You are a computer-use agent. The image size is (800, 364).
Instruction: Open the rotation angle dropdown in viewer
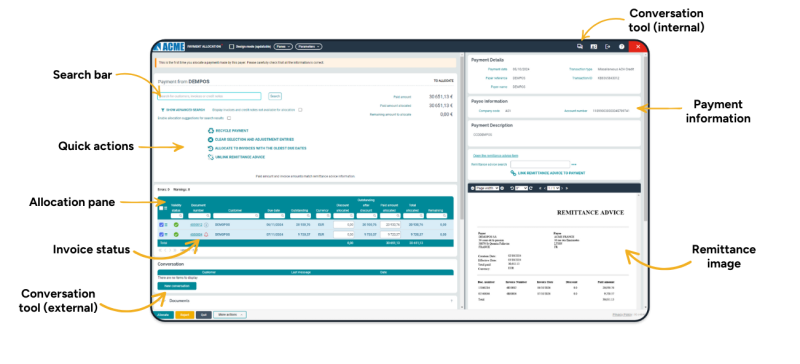coord(521,188)
